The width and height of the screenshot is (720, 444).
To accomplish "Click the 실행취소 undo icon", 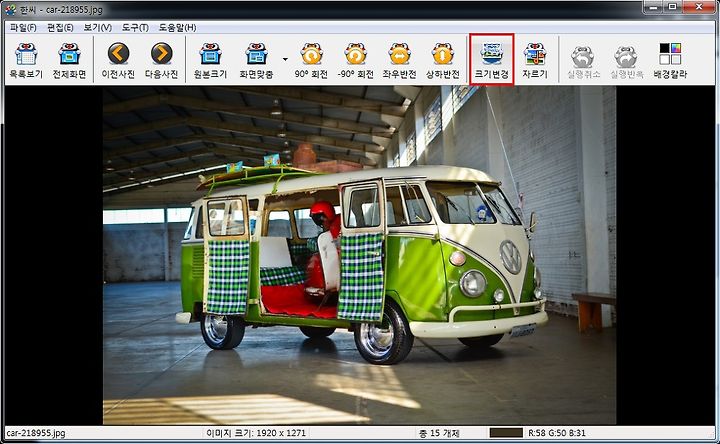I will pyautogui.click(x=583, y=60).
